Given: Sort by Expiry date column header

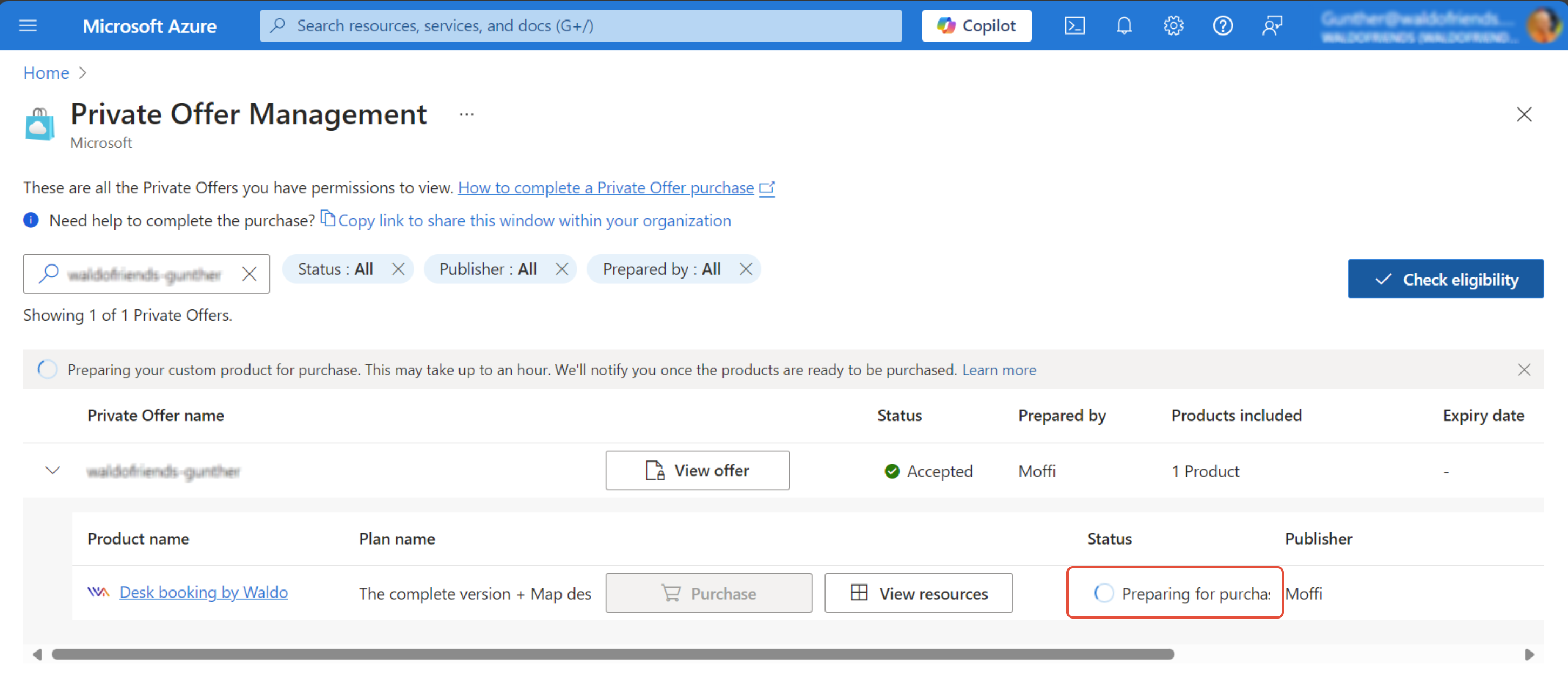Looking at the screenshot, I should click(x=1483, y=415).
